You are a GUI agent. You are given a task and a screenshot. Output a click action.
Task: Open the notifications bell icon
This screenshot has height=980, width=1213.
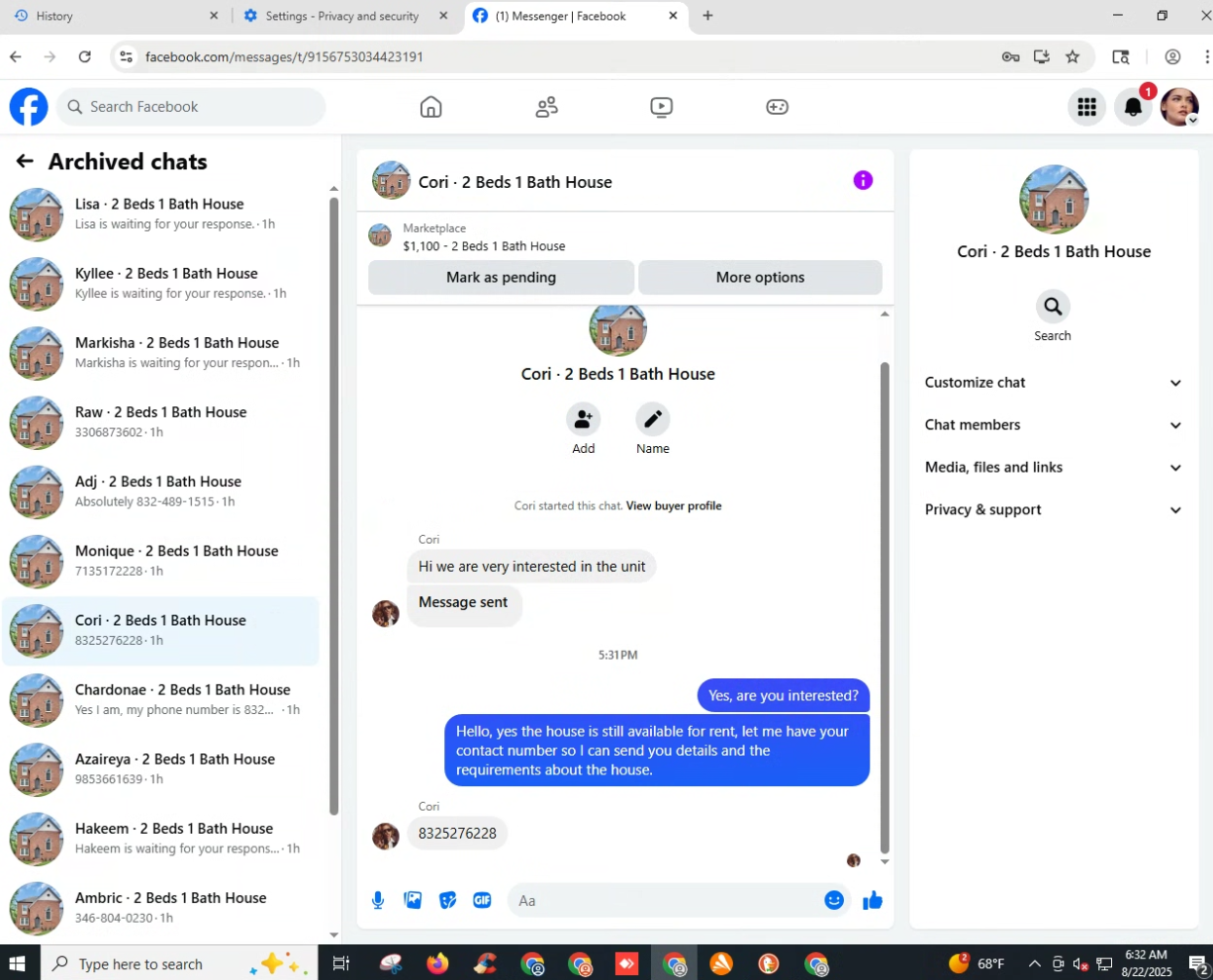[1134, 107]
